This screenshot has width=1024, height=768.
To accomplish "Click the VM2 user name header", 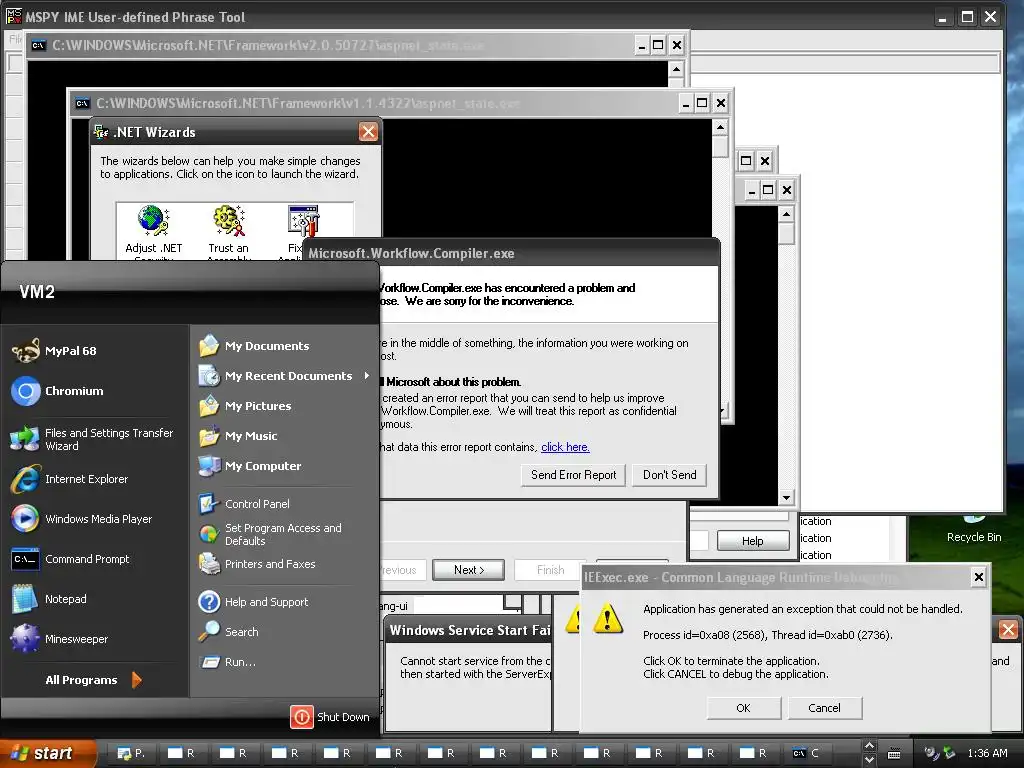I will point(37,292).
